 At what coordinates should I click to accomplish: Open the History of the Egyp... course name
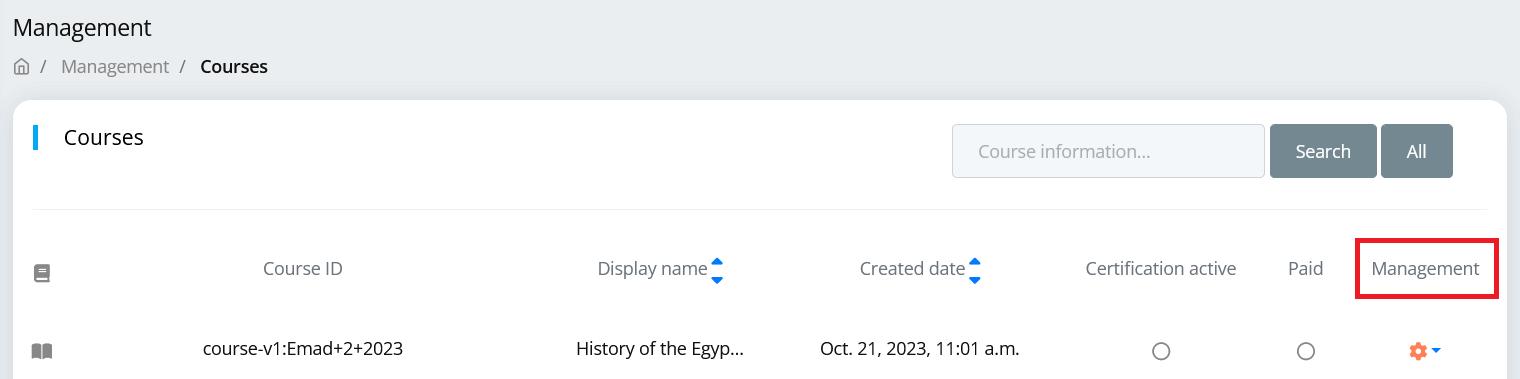pyautogui.click(x=660, y=349)
